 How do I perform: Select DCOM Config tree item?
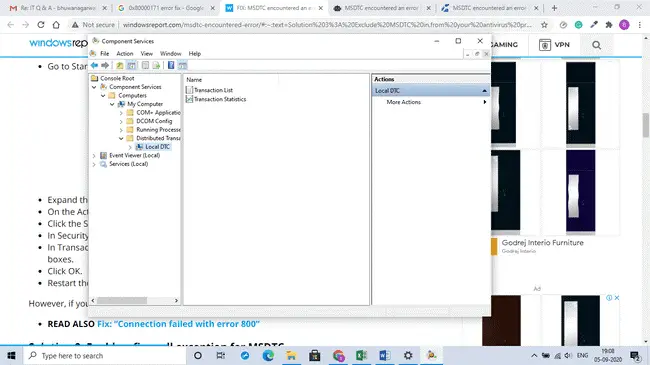(x=154, y=121)
